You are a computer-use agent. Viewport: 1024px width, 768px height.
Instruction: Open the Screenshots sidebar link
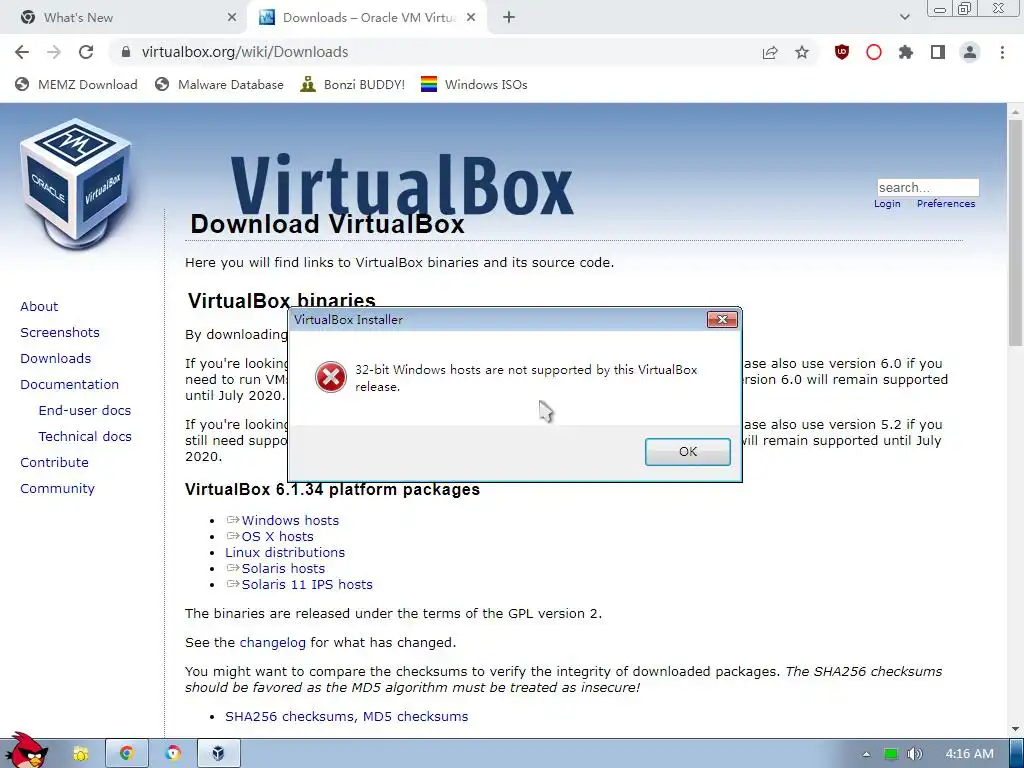pos(60,332)
